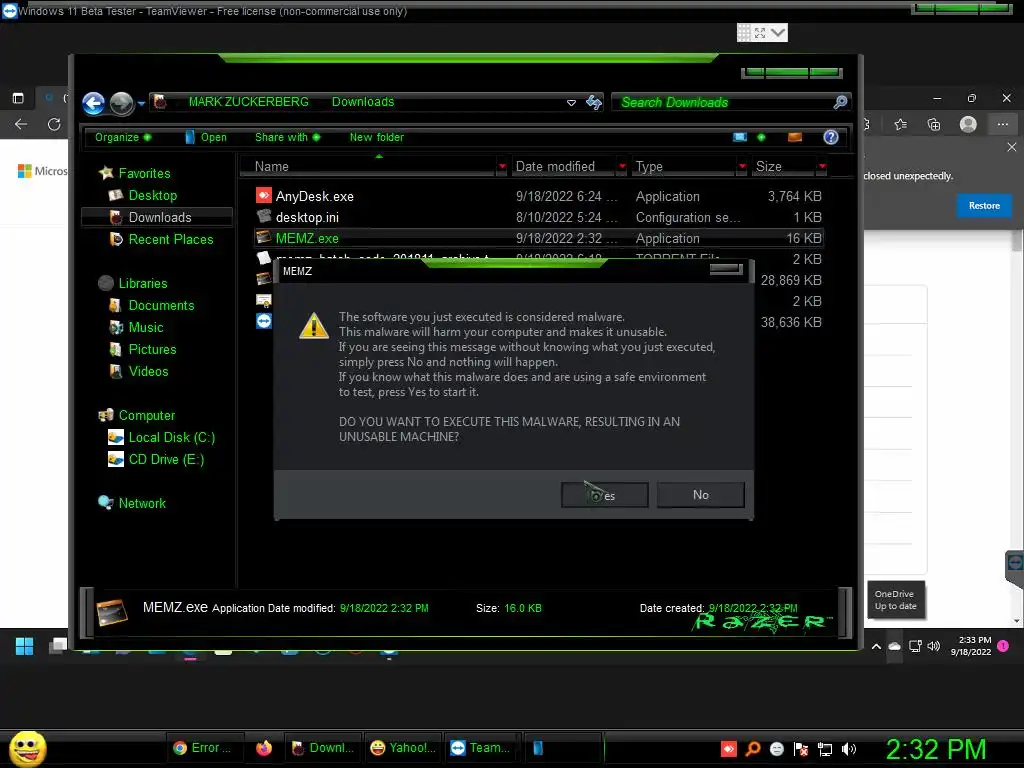The height and width of the screenshot is (768, 1024).
Task: Choose No in the MEMZ malware dialog
Action: [x=701, y=495]
